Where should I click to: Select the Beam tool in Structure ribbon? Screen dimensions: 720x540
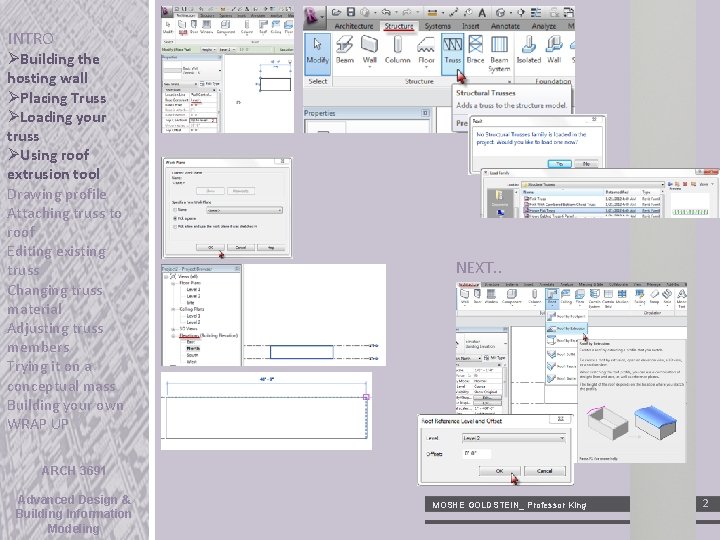coord(344,51)
